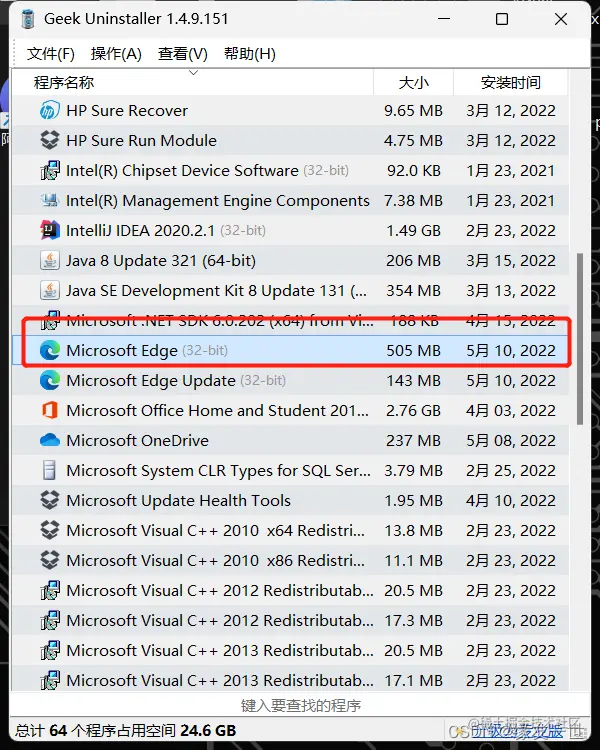
Task: Open the 查看(V) menu
Action: point(183,54)
